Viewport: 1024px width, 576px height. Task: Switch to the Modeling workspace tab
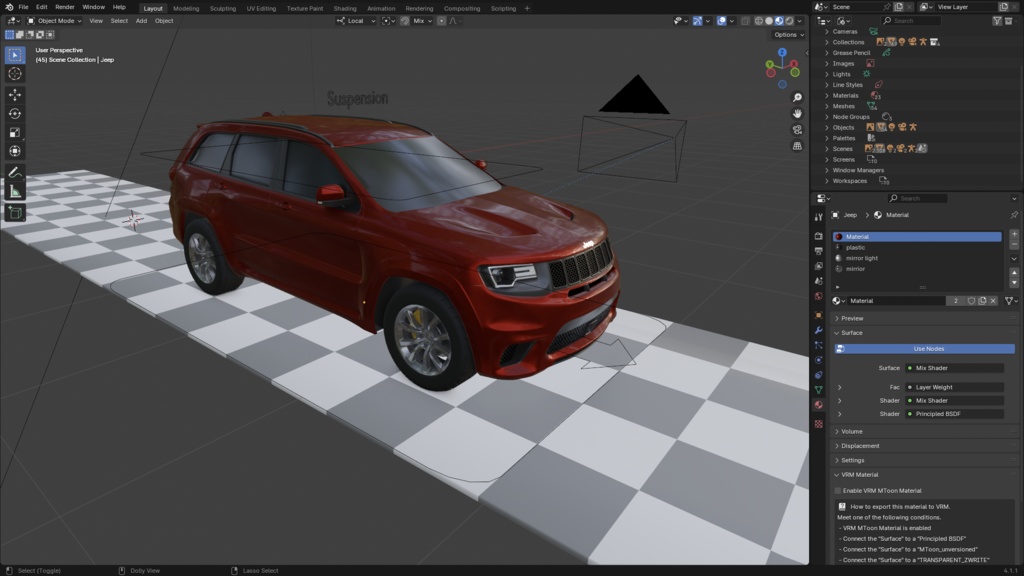(186, 8)
